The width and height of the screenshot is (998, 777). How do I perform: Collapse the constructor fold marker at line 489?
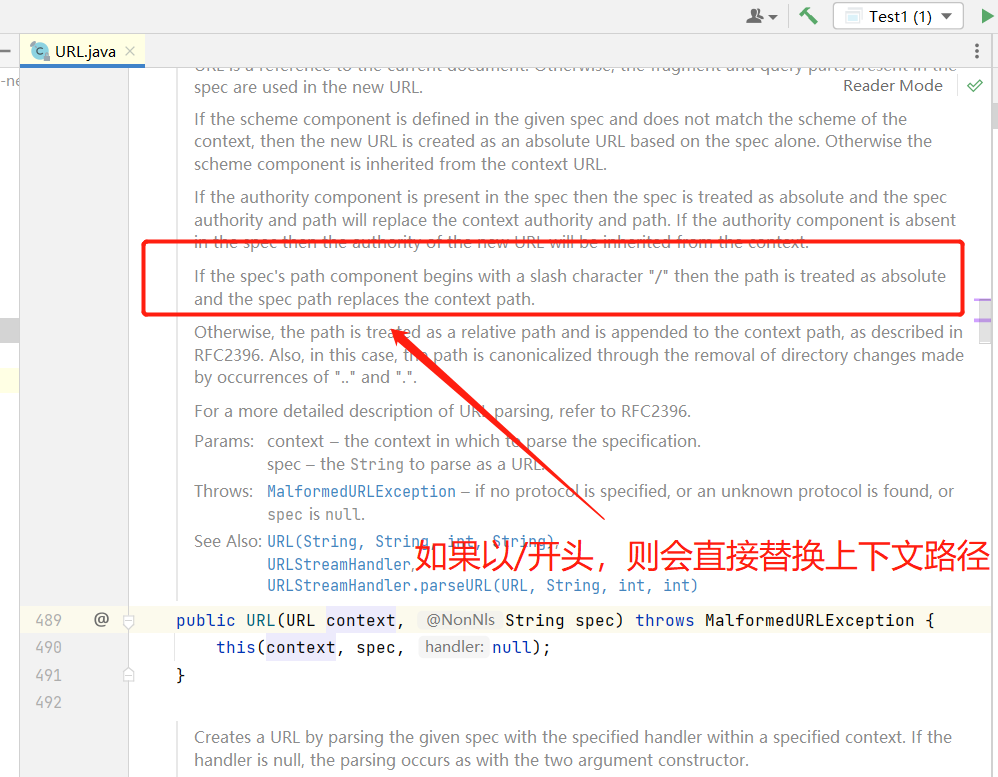(x=129, y=621)
